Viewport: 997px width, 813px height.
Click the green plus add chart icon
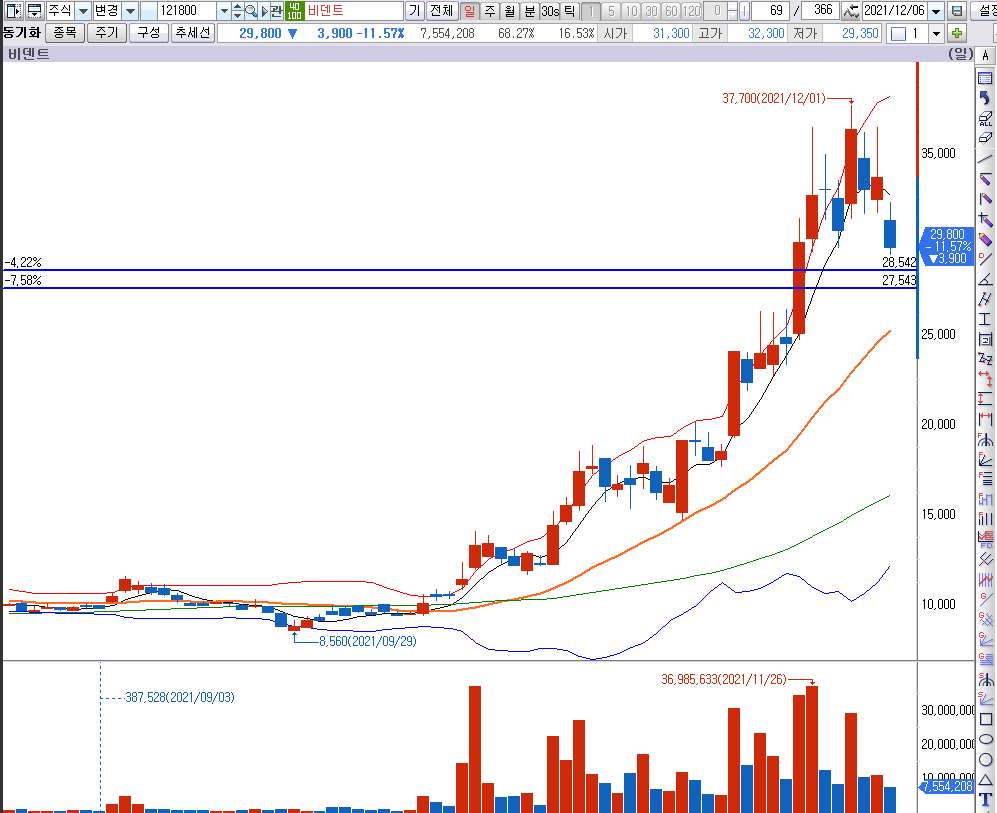[x=957, y=33]
